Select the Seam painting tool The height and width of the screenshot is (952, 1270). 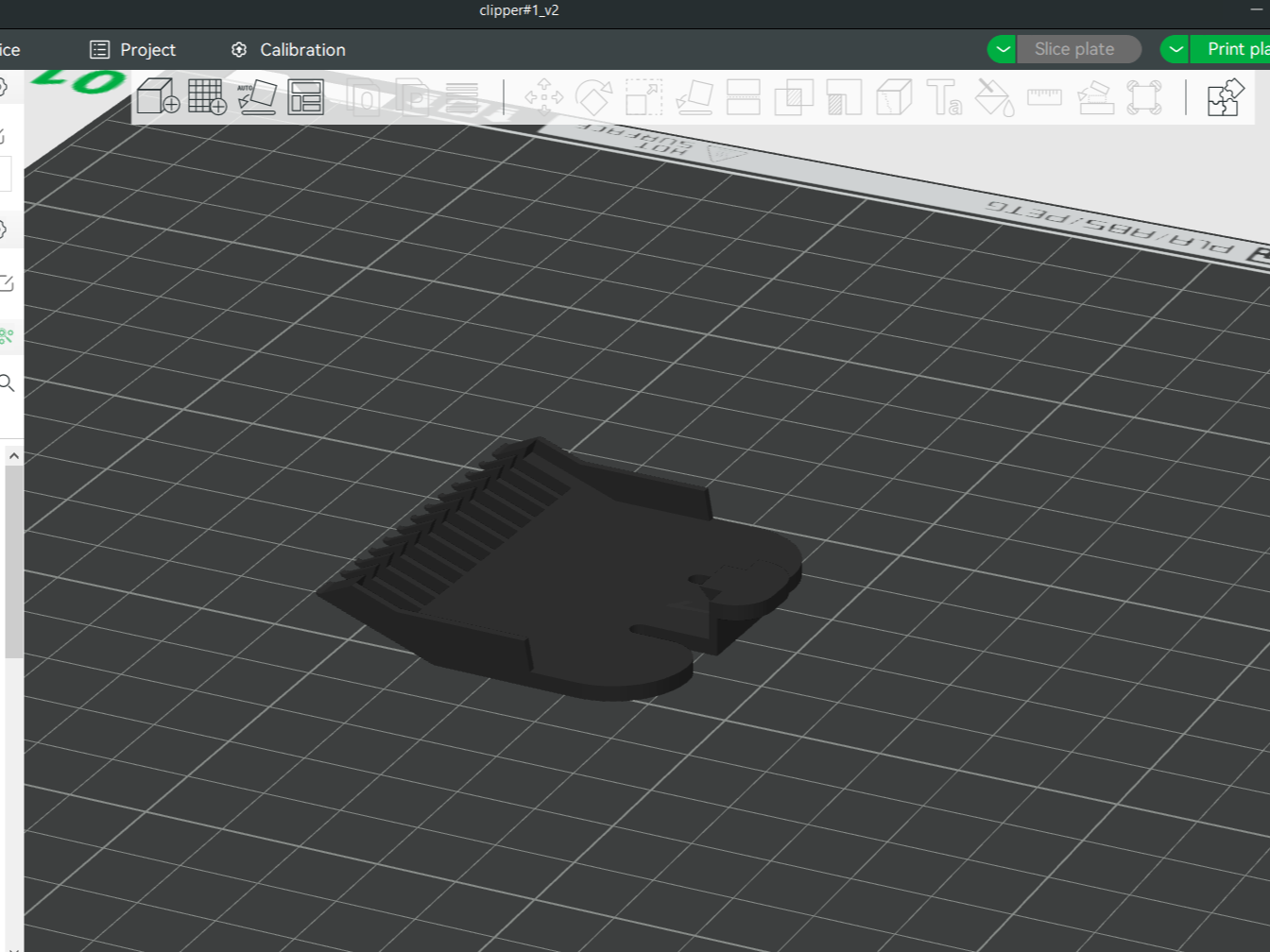point(893,97)
